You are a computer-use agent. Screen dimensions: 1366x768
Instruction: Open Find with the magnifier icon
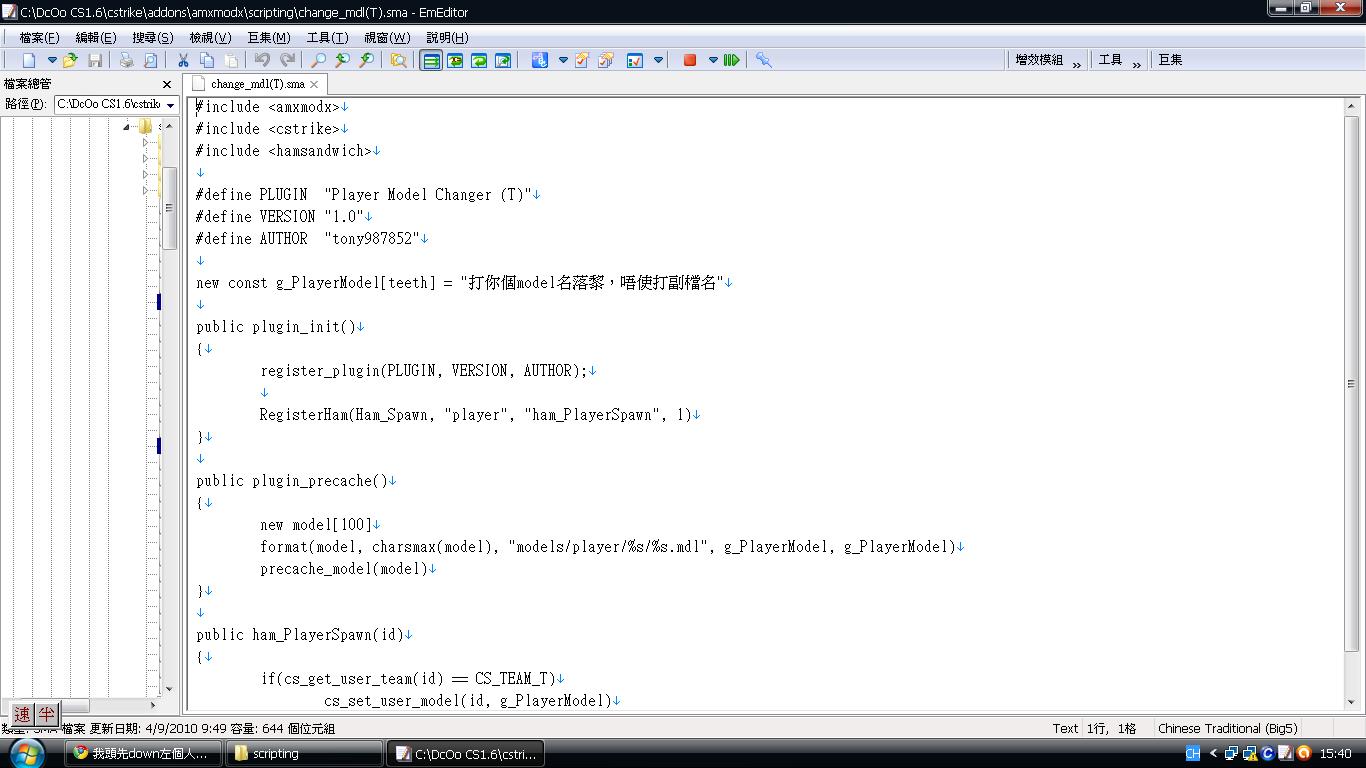pyautogui.click(x=319, y=60)
